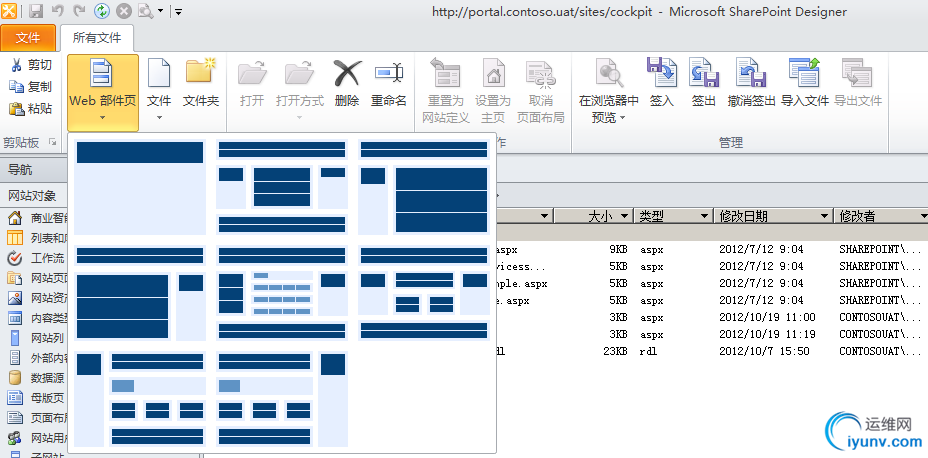Choose header, footer, three-column layout thumbnail
The width and height of the screenshot is (928, 458).
click(282, 187)
